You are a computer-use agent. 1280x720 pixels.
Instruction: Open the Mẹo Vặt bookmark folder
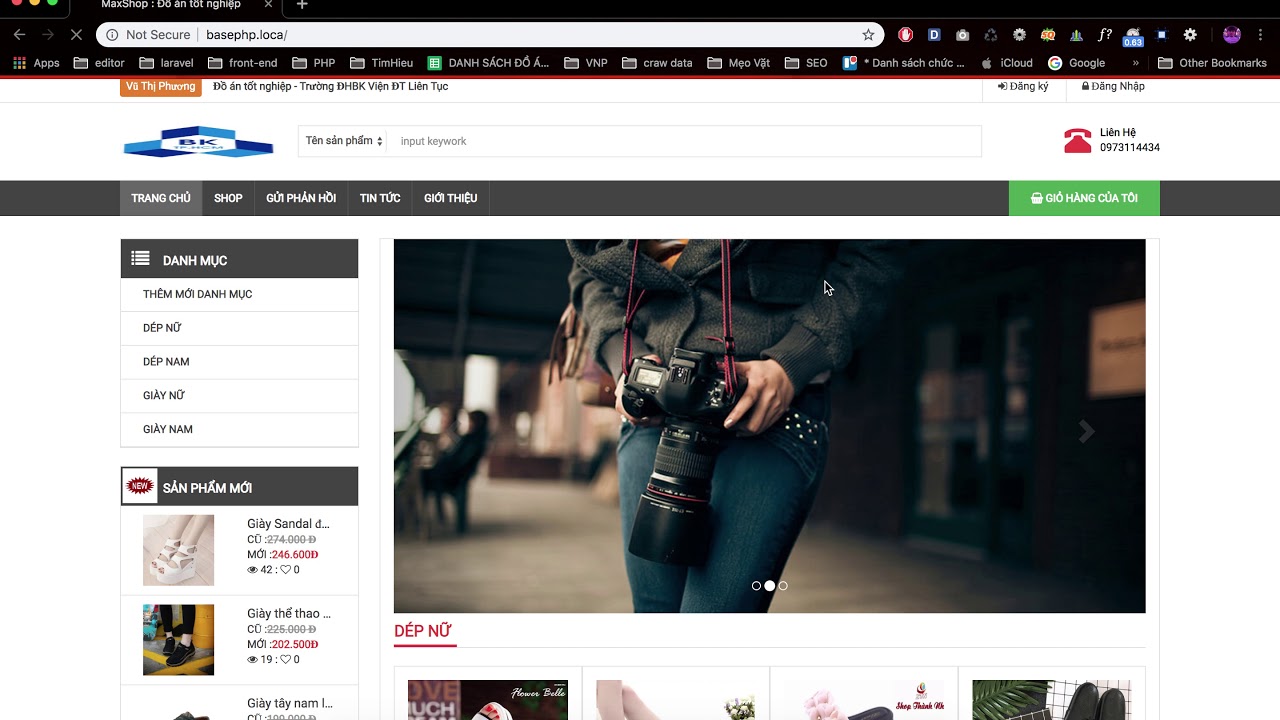pos(739,63)
